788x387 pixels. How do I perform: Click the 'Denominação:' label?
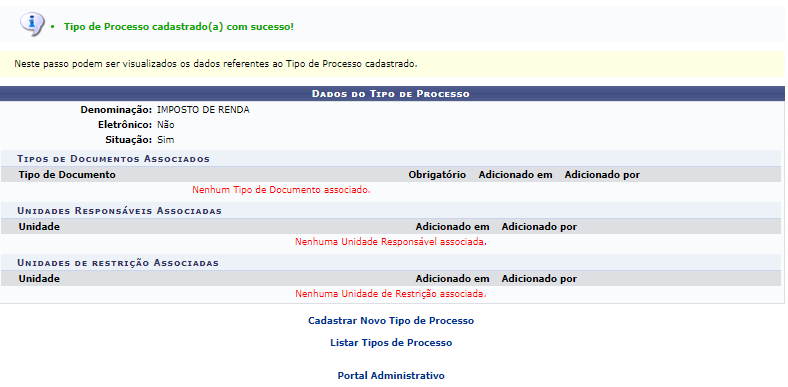[x=116, y=110]
